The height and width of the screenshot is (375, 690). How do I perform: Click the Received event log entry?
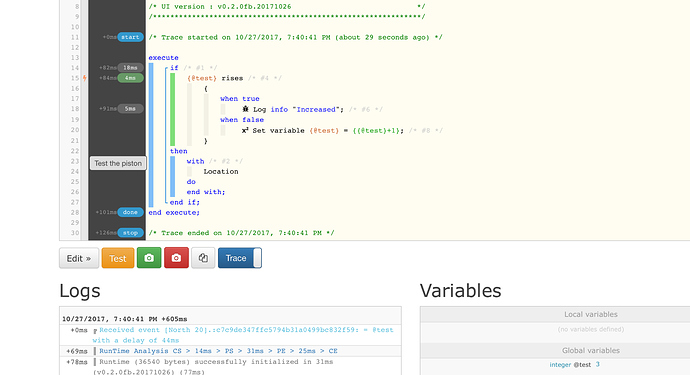243,335
